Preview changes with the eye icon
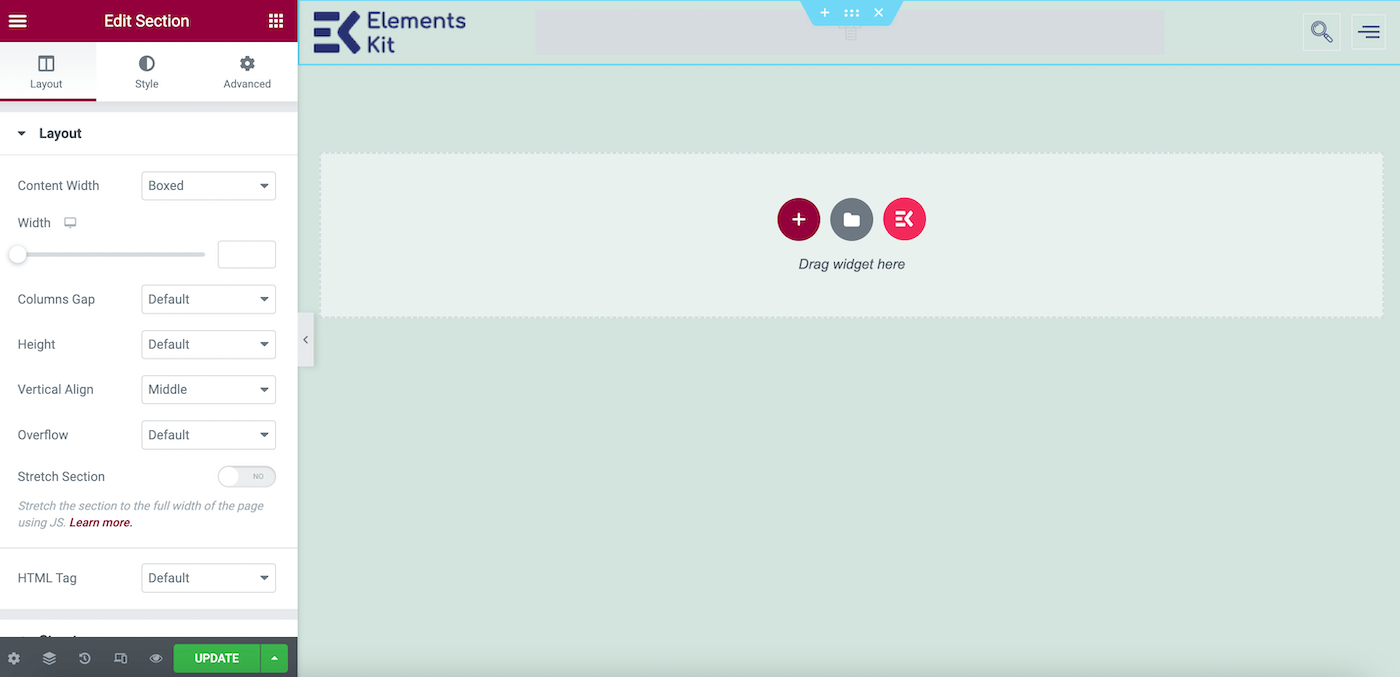This screenshot has width=1400, height=677. pos(156,658)
